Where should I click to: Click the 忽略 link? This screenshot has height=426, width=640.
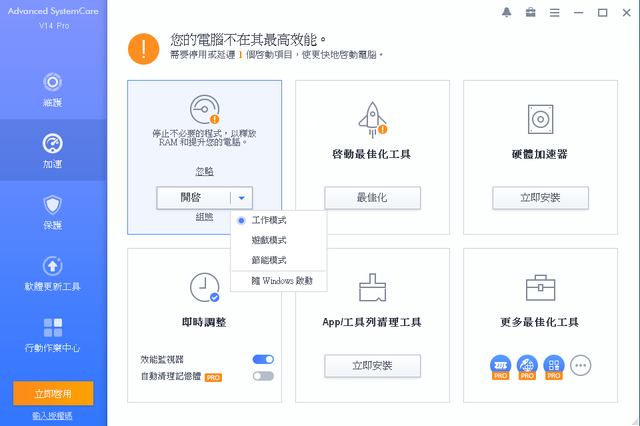(x=204, y=171)
